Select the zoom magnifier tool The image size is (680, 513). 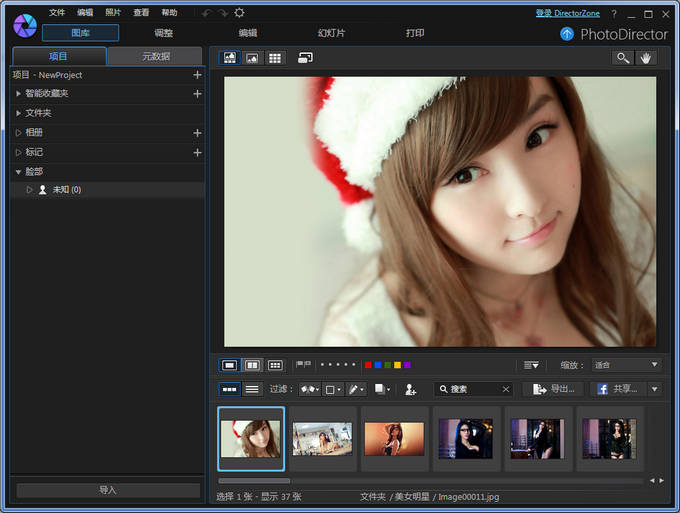[623, 58]
